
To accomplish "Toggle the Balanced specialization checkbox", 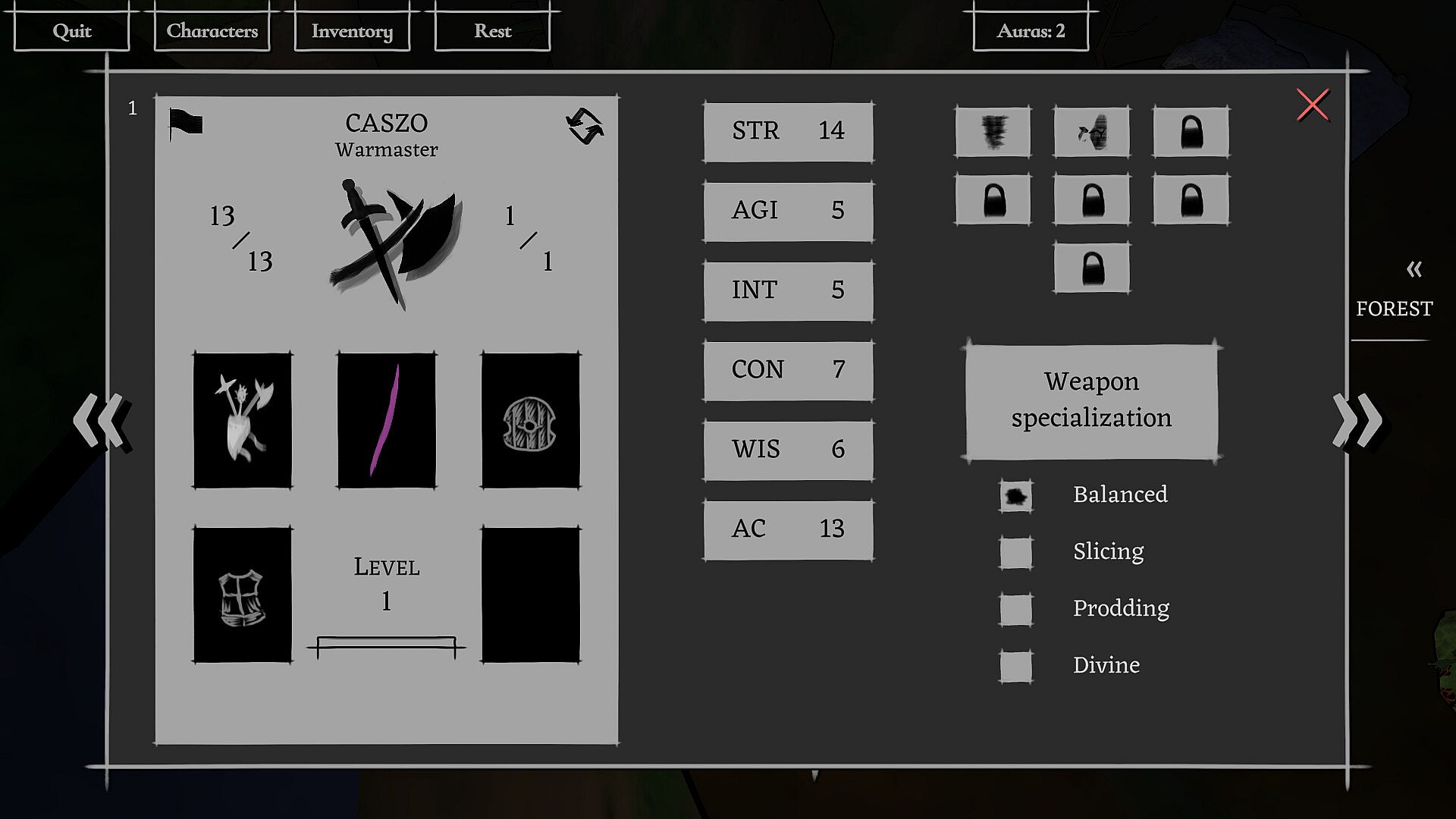I will click(x=1015, y=496).
